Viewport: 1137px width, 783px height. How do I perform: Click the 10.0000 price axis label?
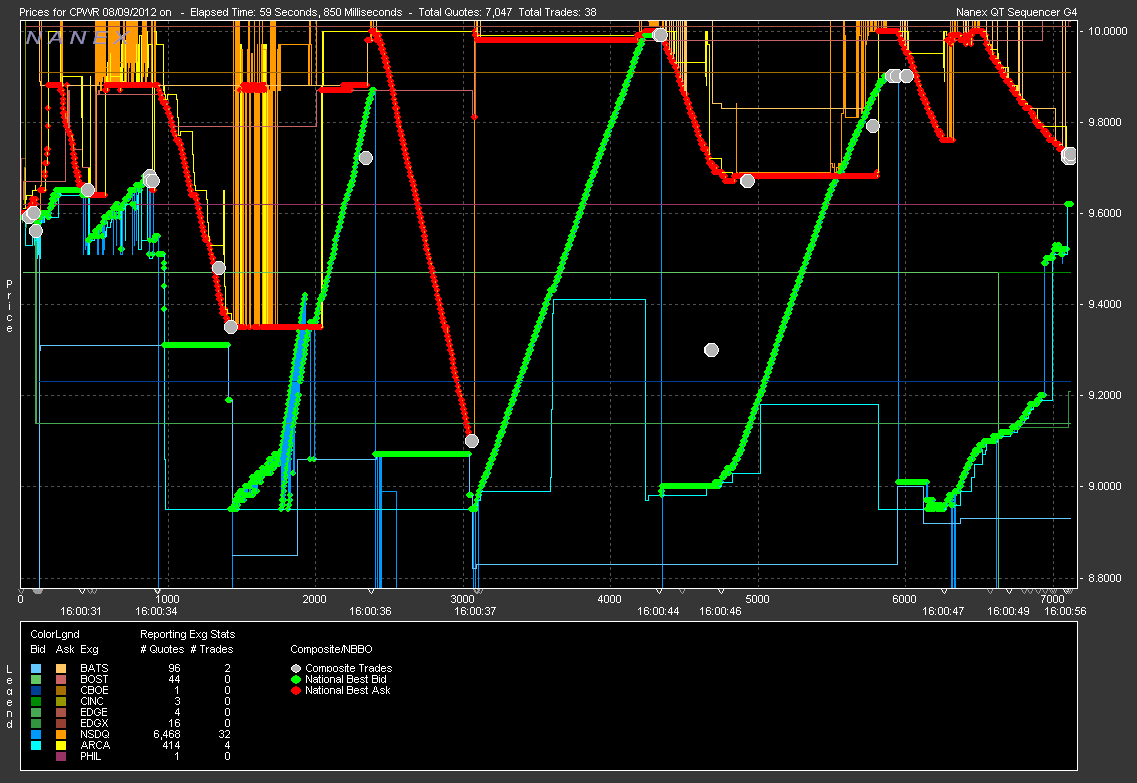(x=1107, y=31)
